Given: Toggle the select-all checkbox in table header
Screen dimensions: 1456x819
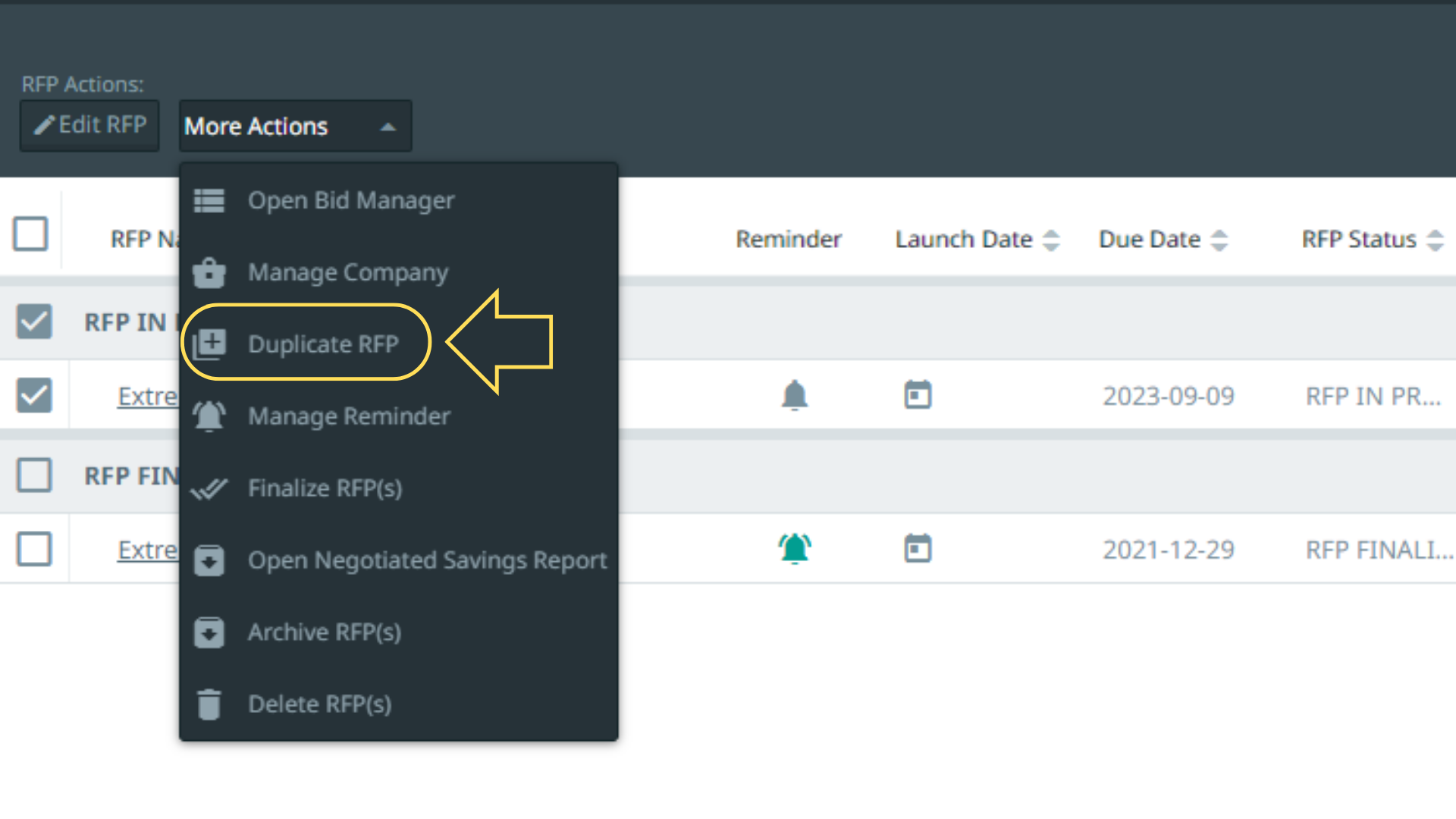Looking at the screenshot, I should [x=31, y=234].
